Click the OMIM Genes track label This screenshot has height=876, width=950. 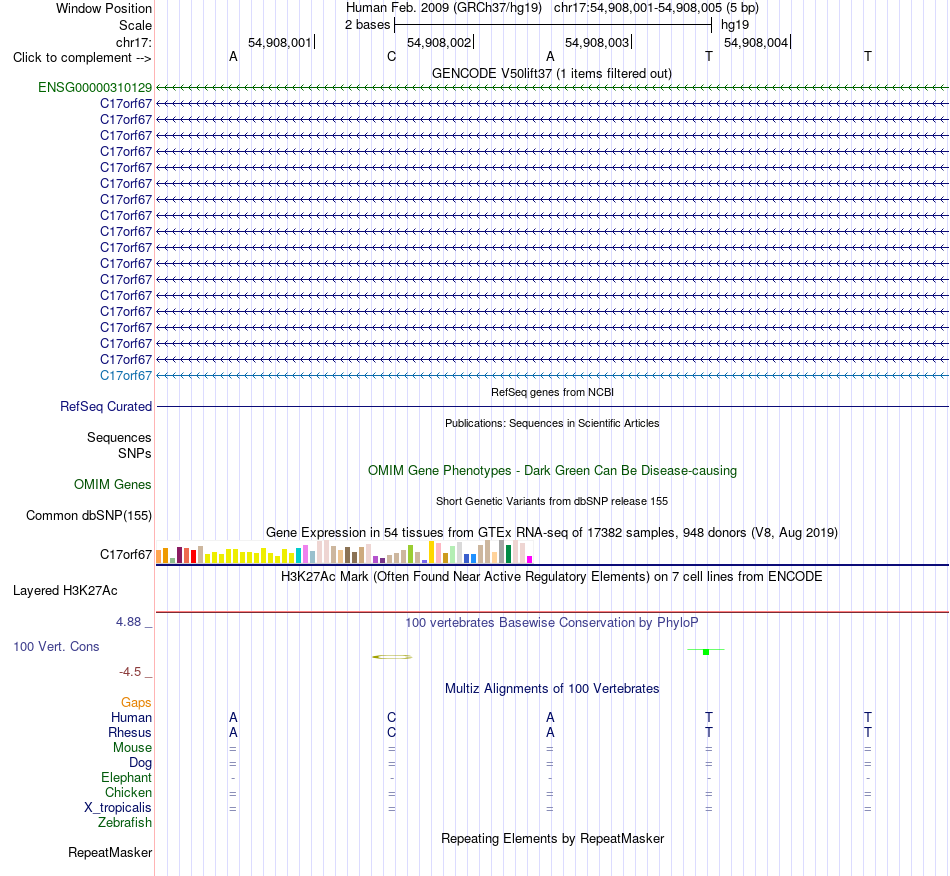(113, 485)
